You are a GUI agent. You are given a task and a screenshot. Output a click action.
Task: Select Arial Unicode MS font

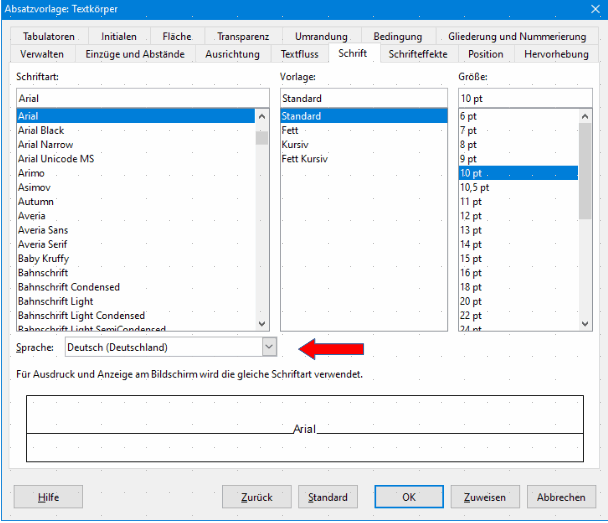pyautogui.click(x=136, y=159)
